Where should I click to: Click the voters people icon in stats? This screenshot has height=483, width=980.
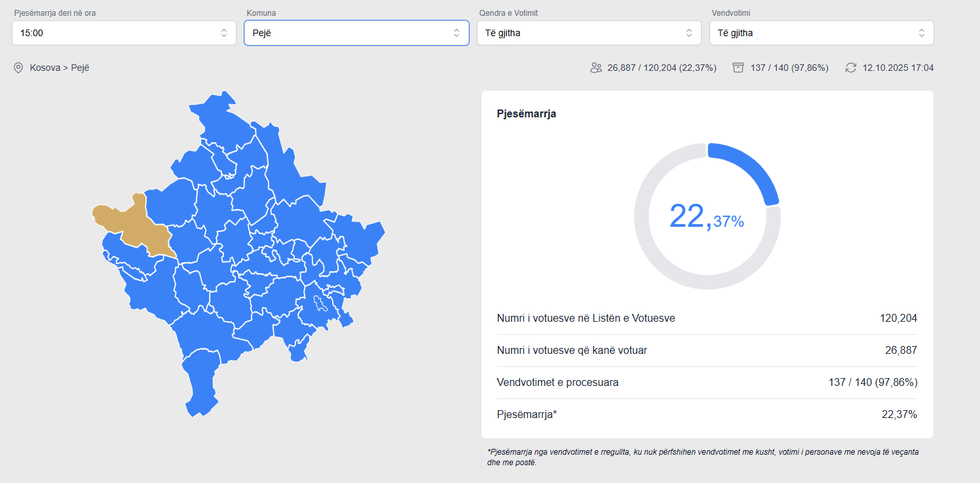point(596,68)
